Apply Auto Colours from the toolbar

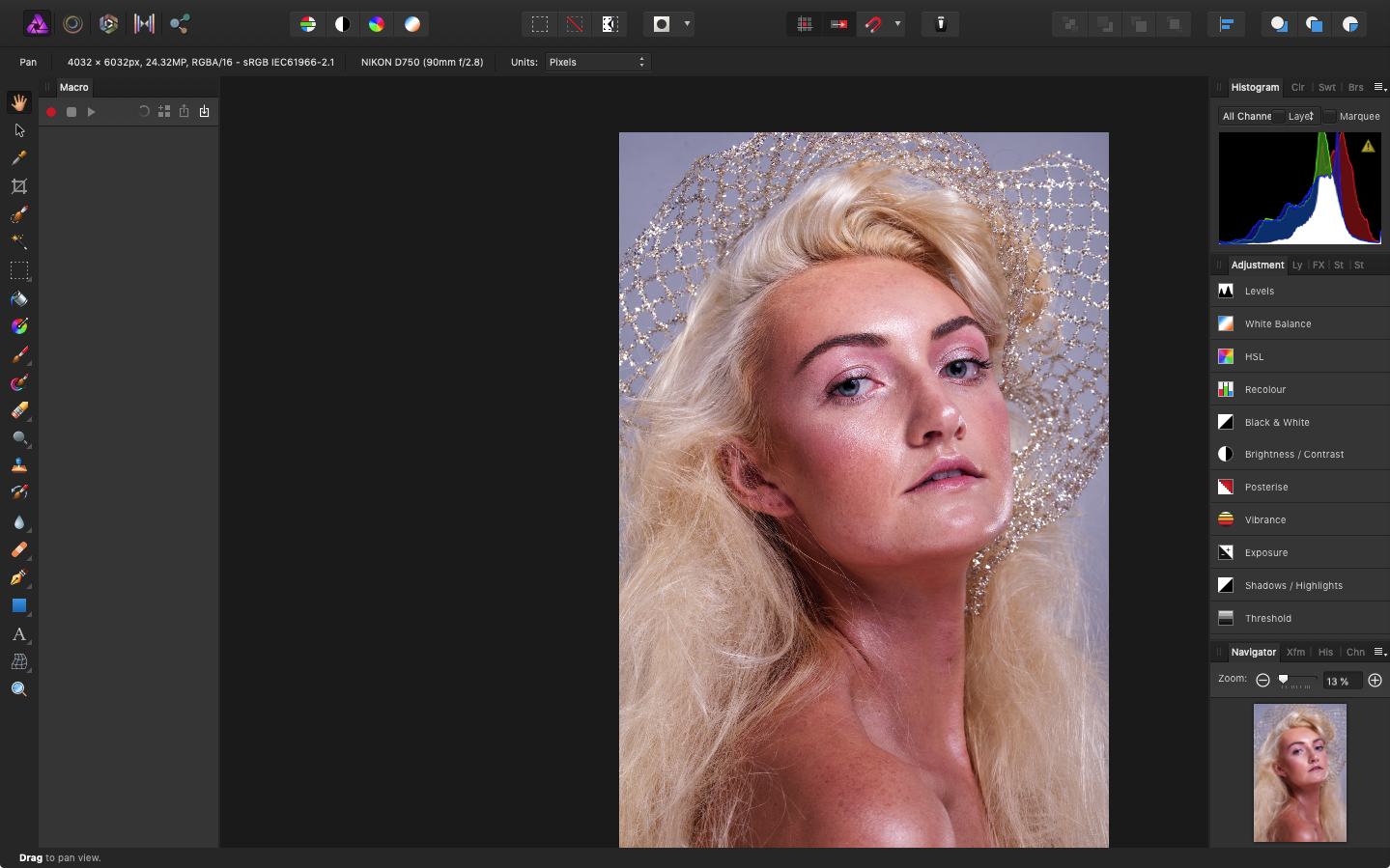[x=377, y=24]
